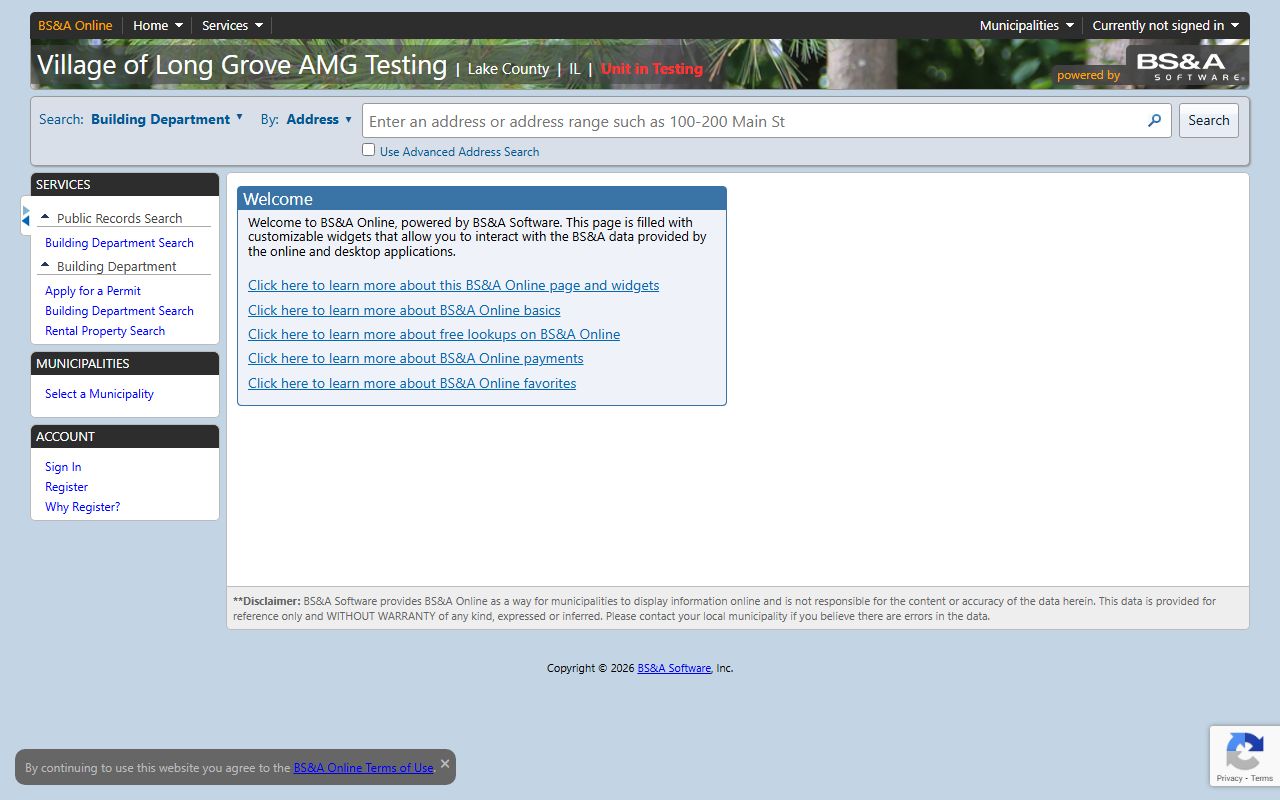1280x800 pixels.
Task: Click the Register link in Account section
Action: [x=66, y=487]
